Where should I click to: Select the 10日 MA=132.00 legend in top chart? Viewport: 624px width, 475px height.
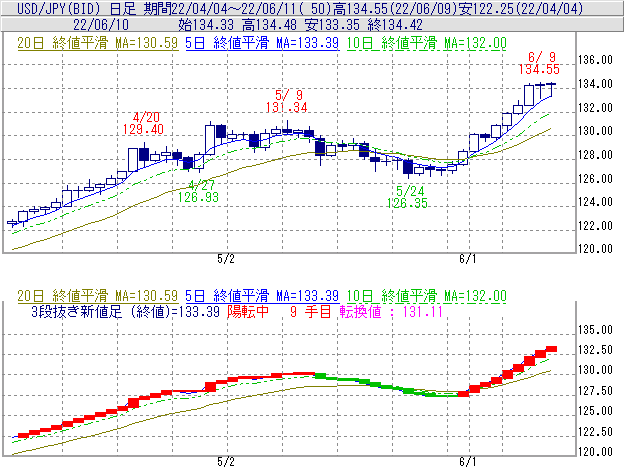[x=427, y=43]
